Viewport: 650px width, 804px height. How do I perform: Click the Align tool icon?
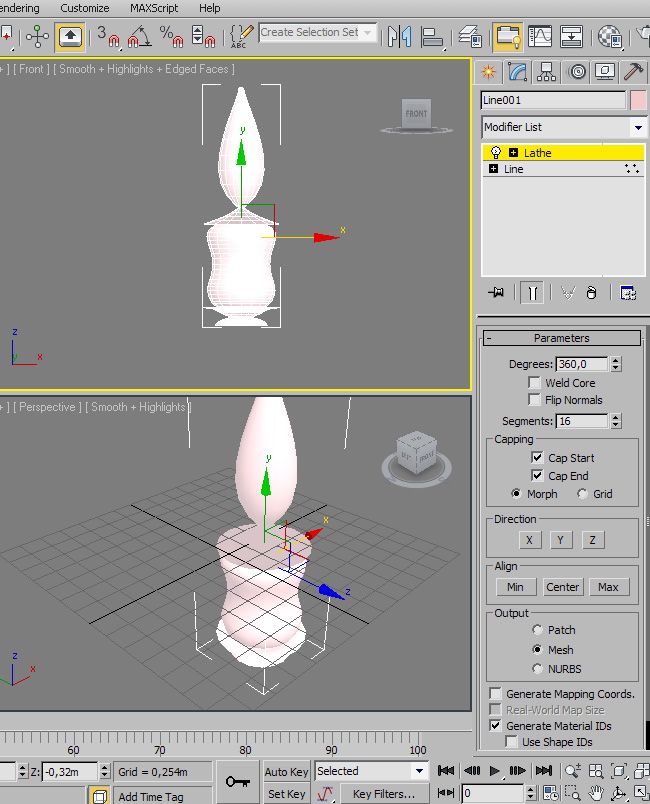click(x=432, y=36)
